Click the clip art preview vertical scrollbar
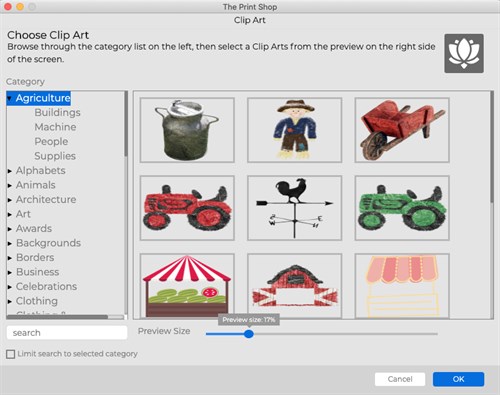The height and width of the screenshot is (395, 500). pos(492,147)
